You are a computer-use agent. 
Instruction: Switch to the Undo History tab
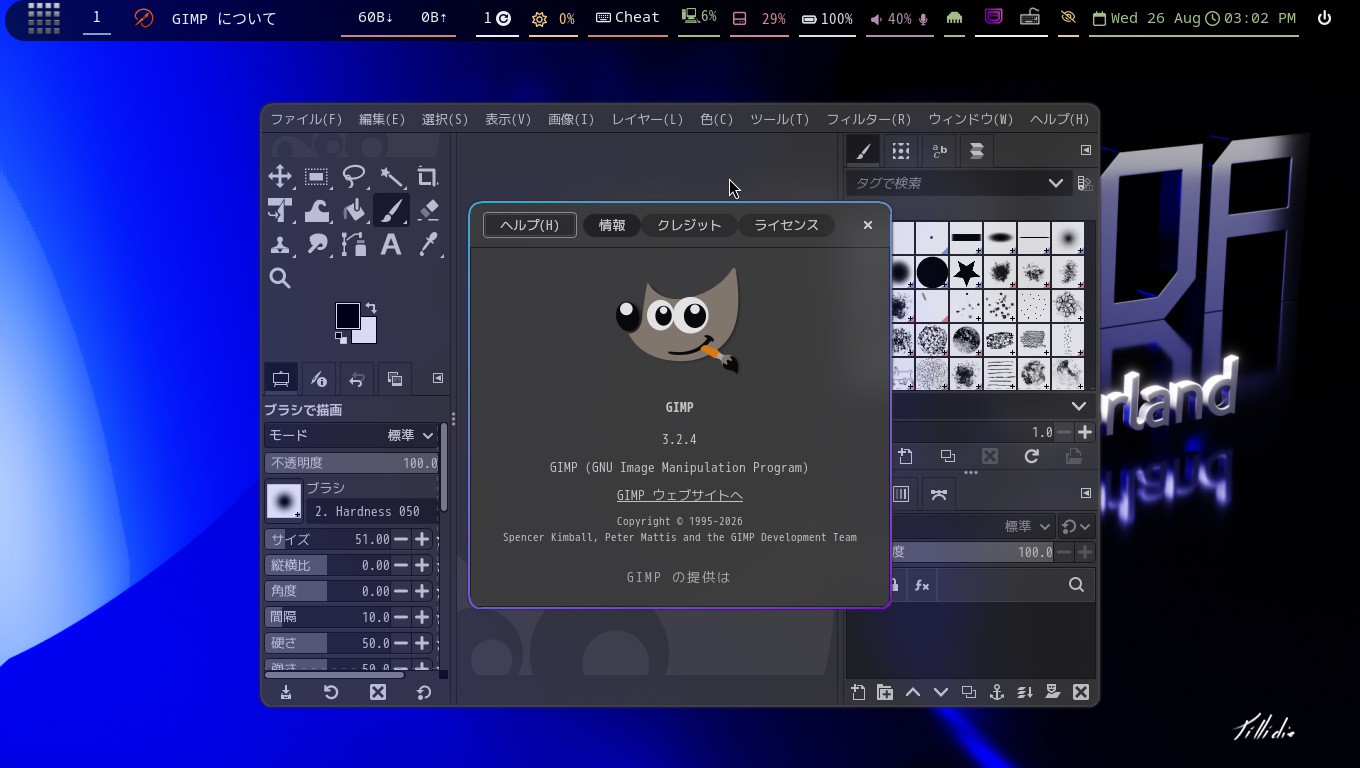click(356, 379)
